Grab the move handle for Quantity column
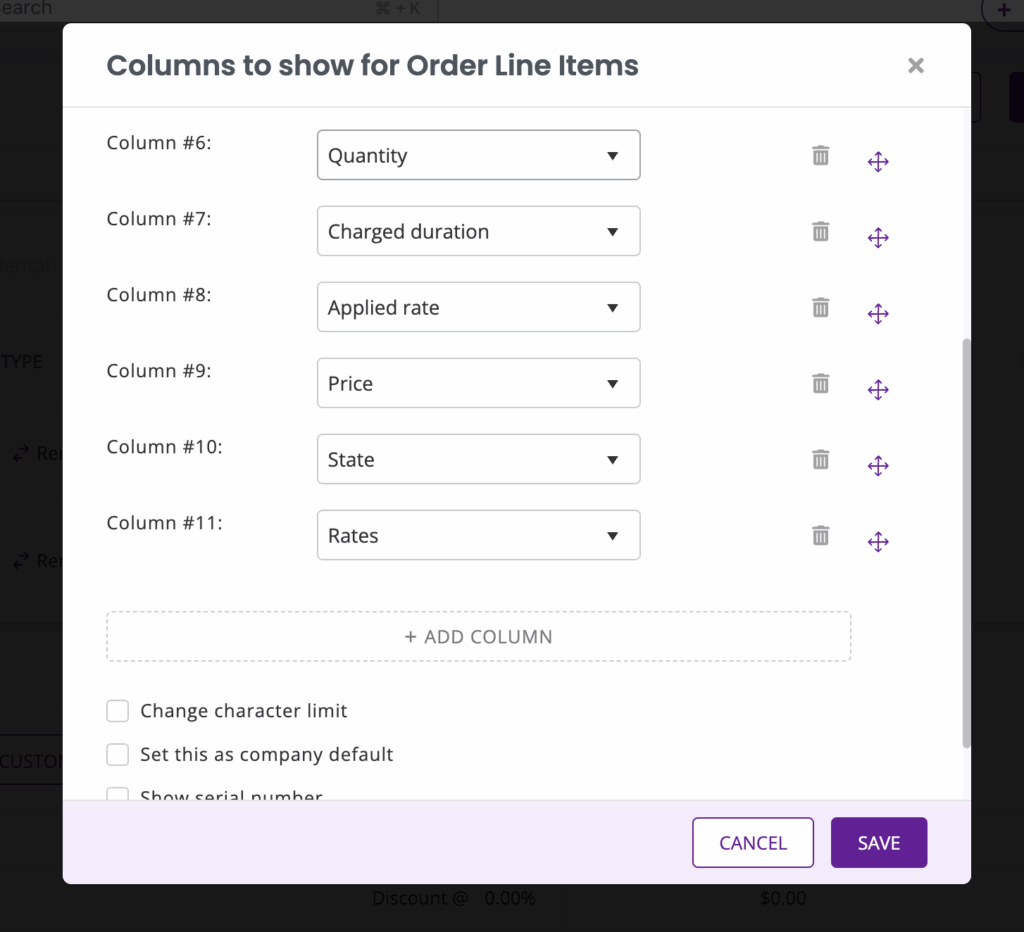Image resolution: width=1024 pixels, height=932 pixels. tap(878, 162)
